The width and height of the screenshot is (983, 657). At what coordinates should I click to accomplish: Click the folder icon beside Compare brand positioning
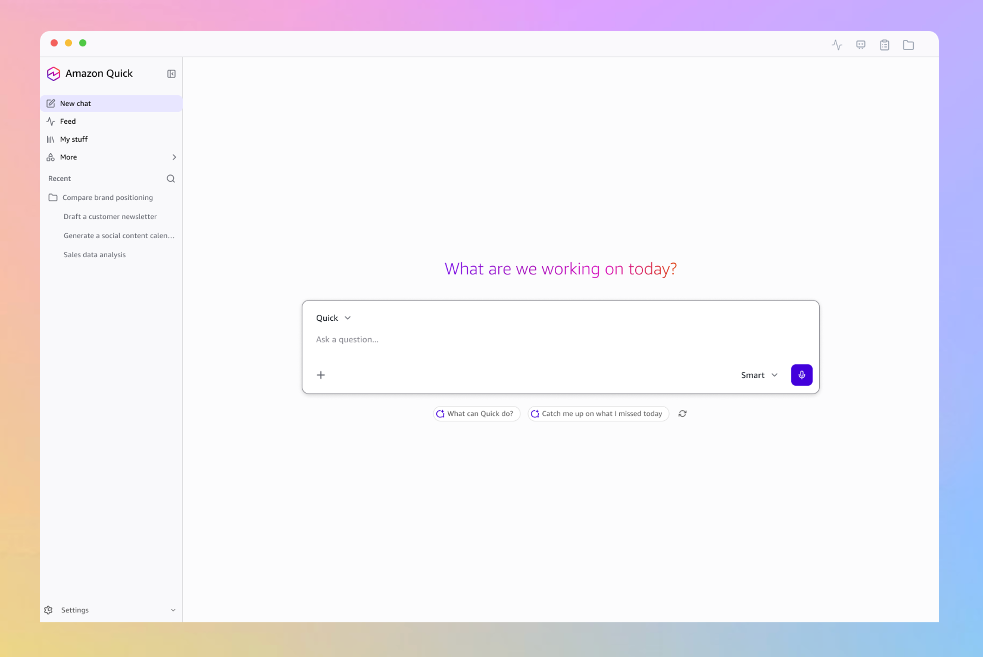pos(53,197)
